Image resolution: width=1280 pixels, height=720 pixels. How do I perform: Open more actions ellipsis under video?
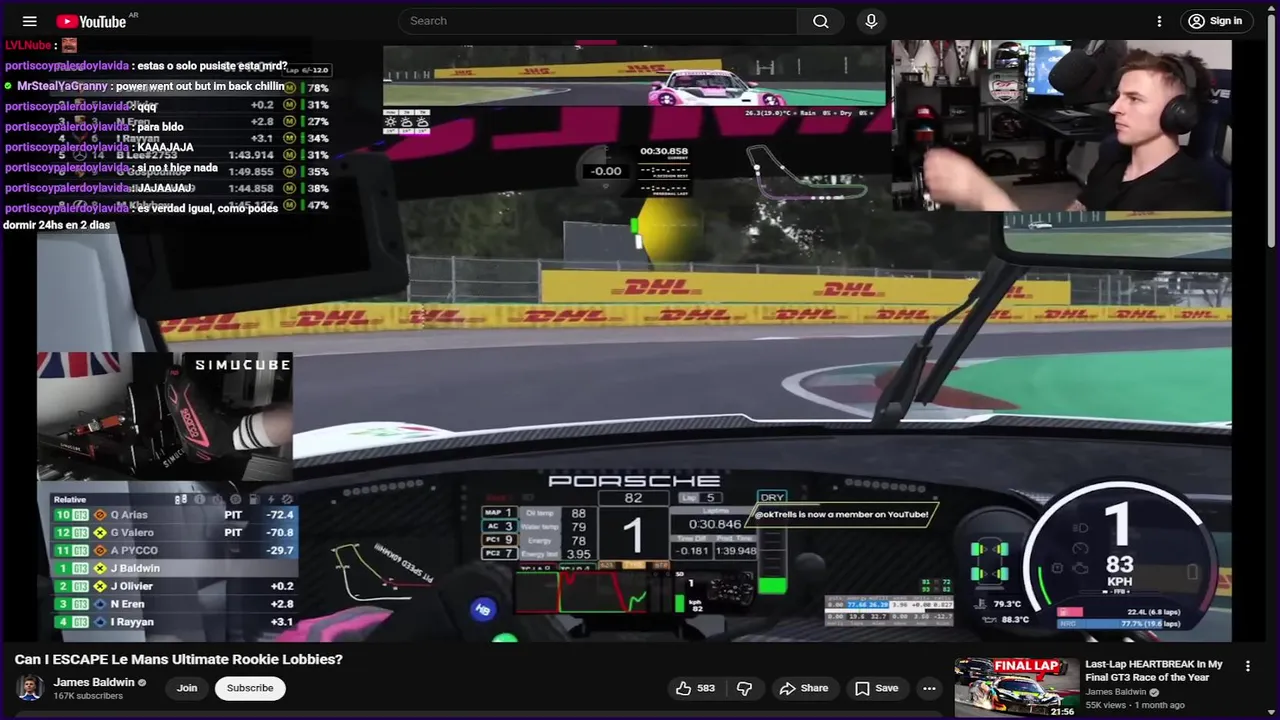click(x=929, y=688)
